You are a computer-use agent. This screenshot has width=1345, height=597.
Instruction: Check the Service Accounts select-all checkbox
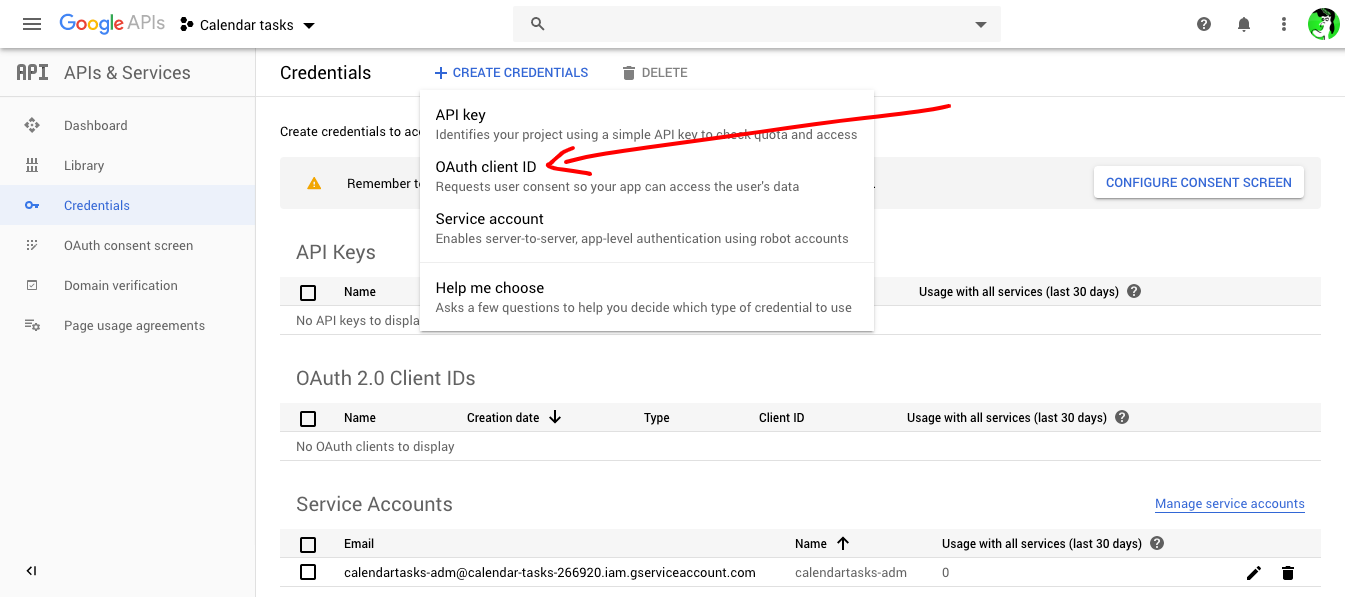[308, 544]
